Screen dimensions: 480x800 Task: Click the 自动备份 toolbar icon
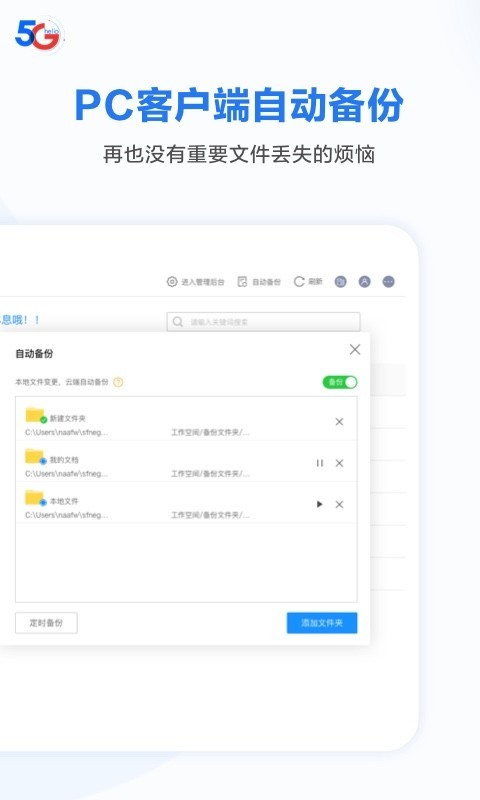tap(242, 282)
